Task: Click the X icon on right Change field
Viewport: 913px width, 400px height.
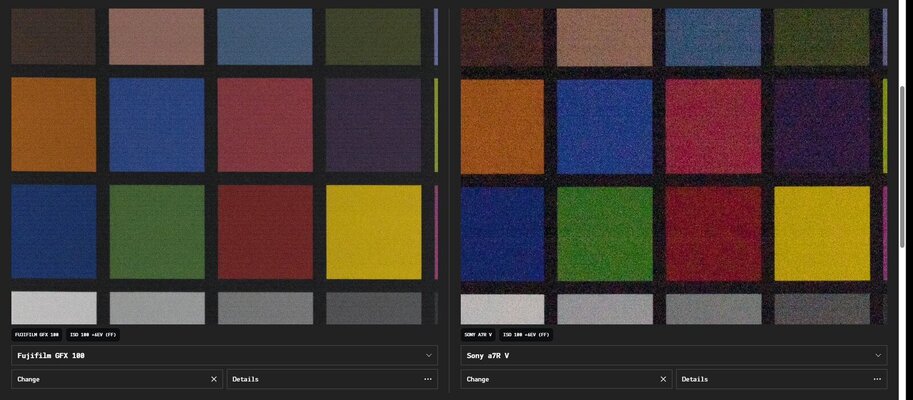Action: click(x=663, y=379)
